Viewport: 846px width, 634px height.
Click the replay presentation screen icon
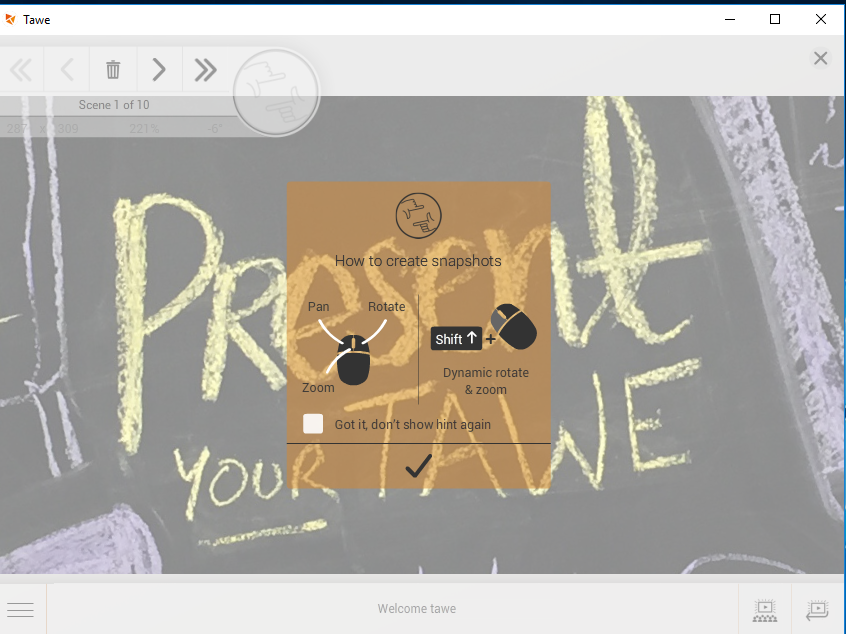pos(817,610)
